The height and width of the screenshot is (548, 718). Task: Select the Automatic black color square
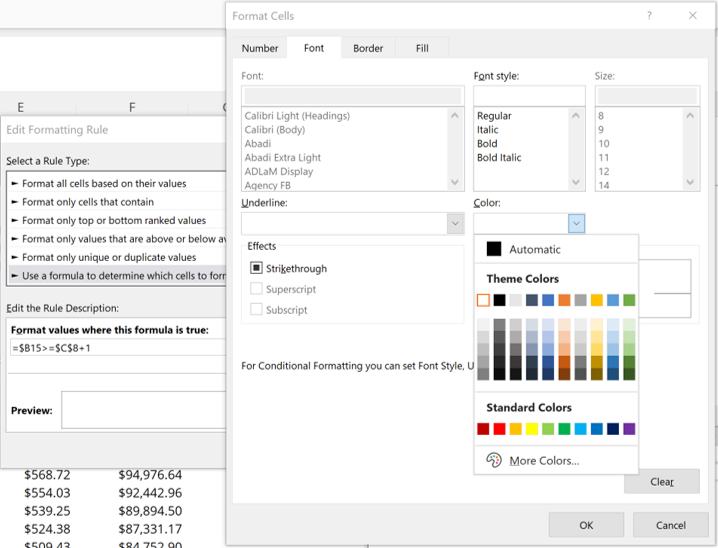pos(494,249)
